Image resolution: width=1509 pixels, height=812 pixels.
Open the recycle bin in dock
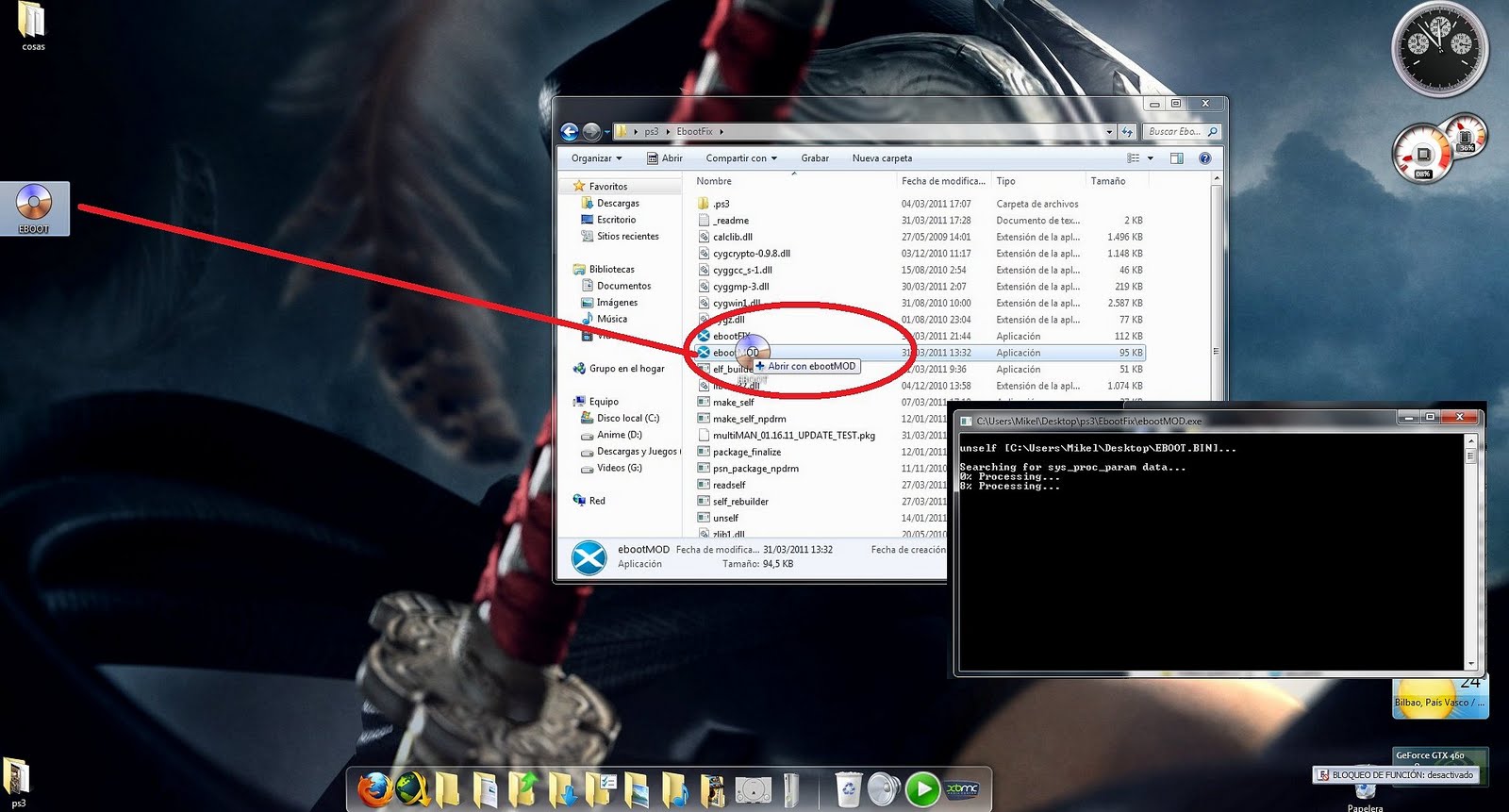click(x=849, y=789)
